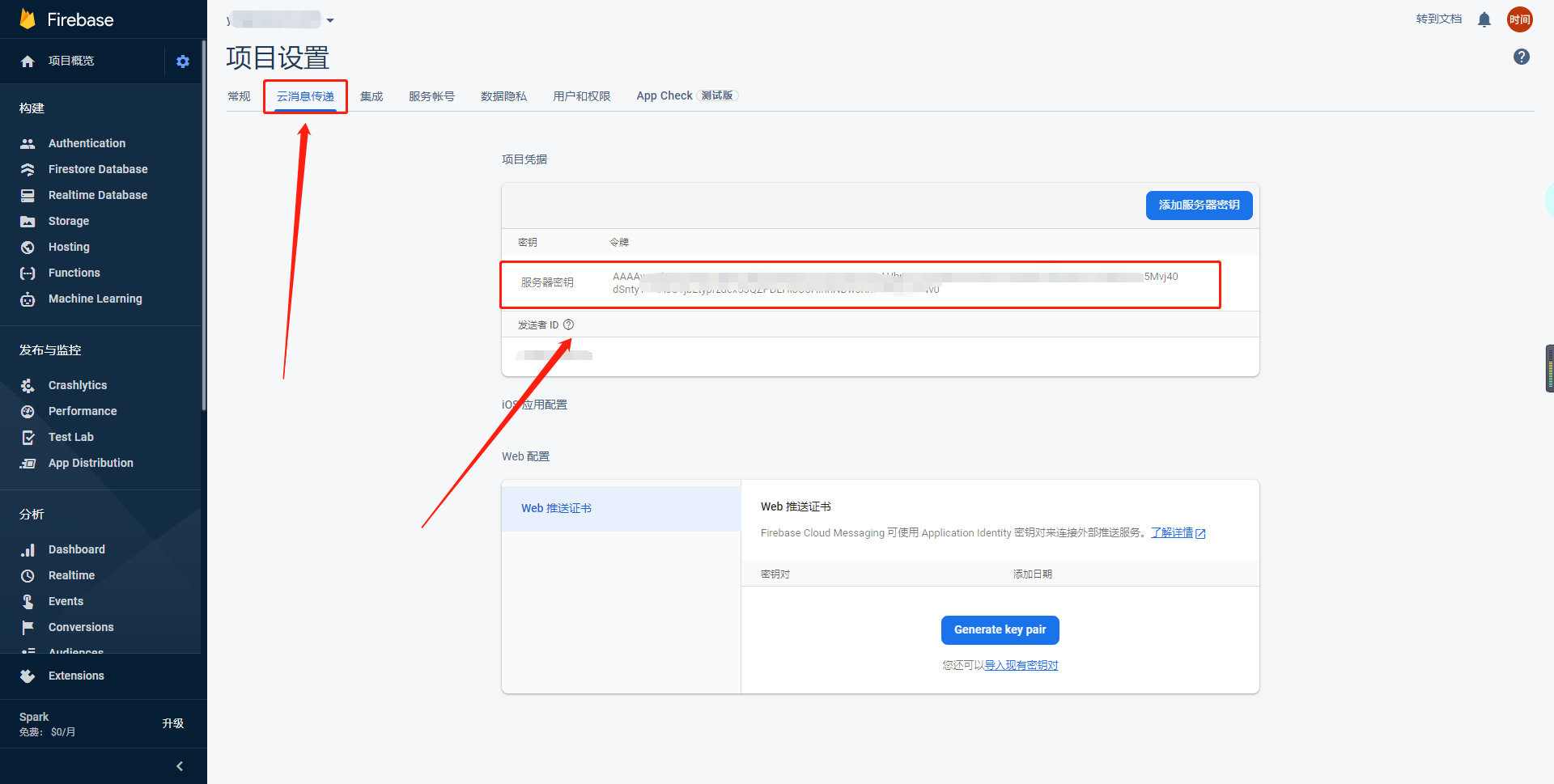Open App Distribution
The height and width of the screenshot is (784, 1554).
coord(91,462)
